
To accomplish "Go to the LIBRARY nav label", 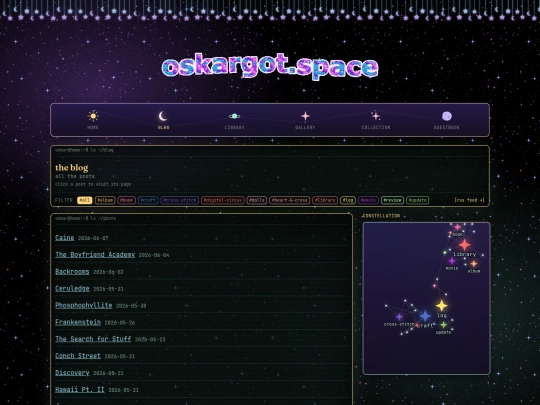I will pyautogui.click(x=235, y=127).
